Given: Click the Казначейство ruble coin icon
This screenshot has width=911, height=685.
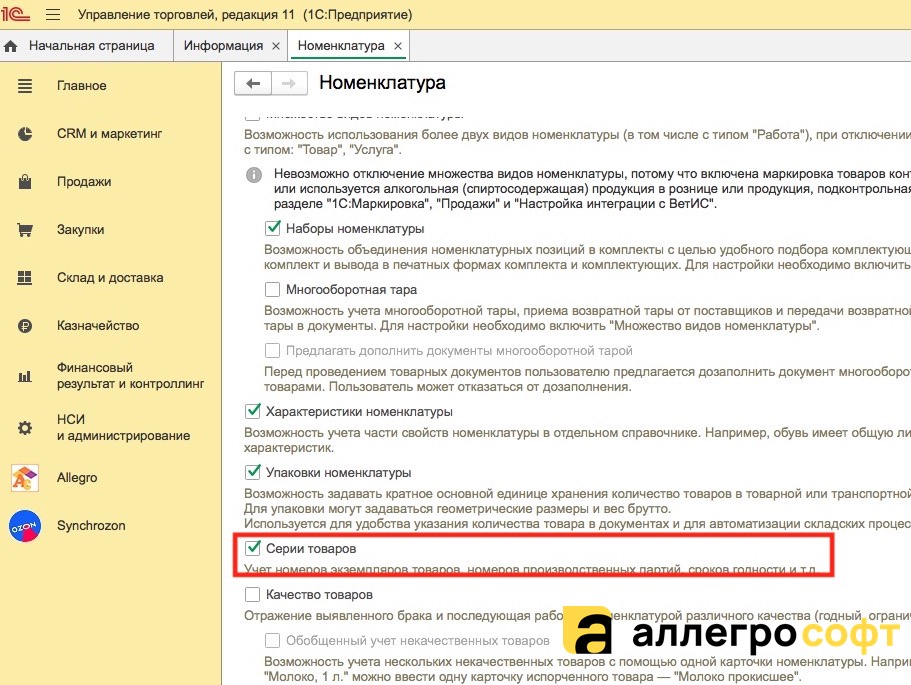Looking at the screenshot, I should [x=25, y=326].
